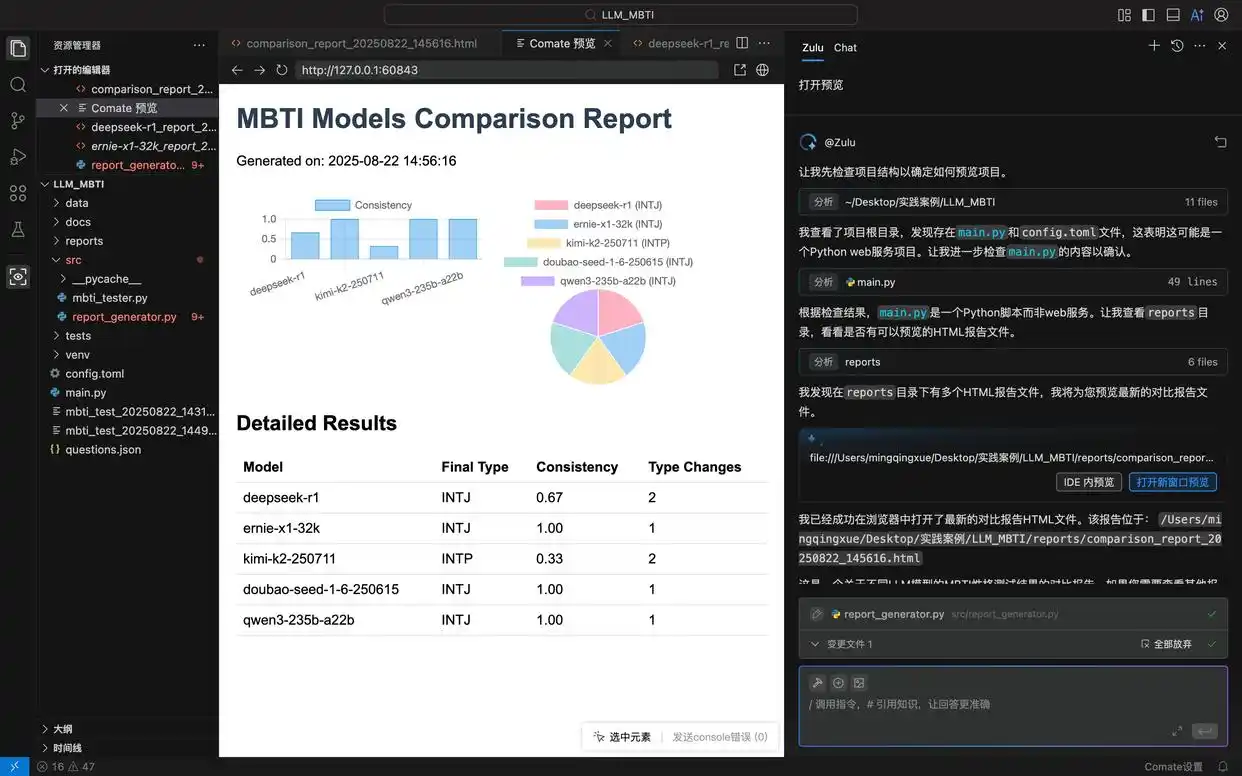This screenshot has height=776, width=1242.
Task: Click the Testing flask icon
Action: (x=18, y=230)
